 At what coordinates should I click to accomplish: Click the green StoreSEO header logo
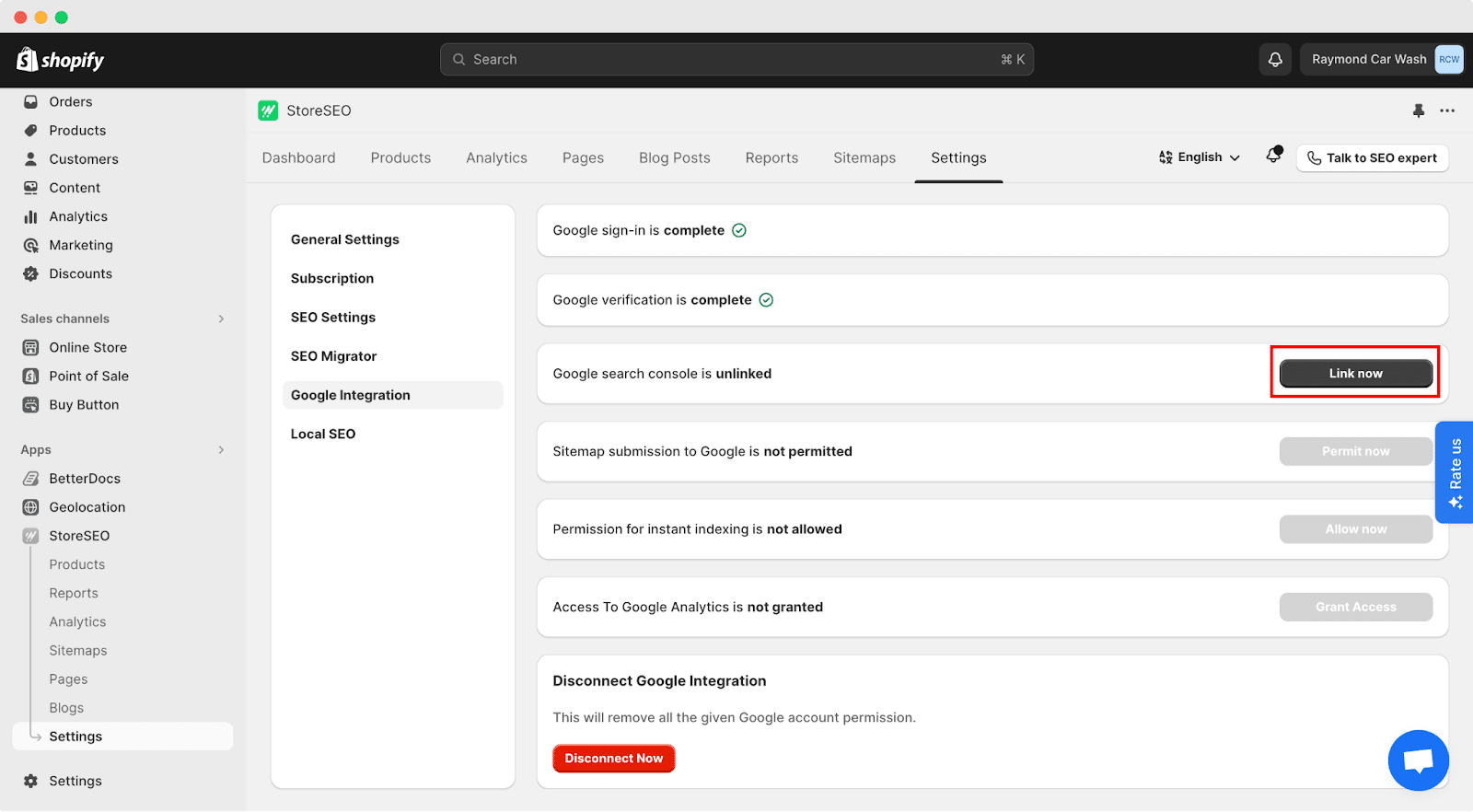pos(268,110)
